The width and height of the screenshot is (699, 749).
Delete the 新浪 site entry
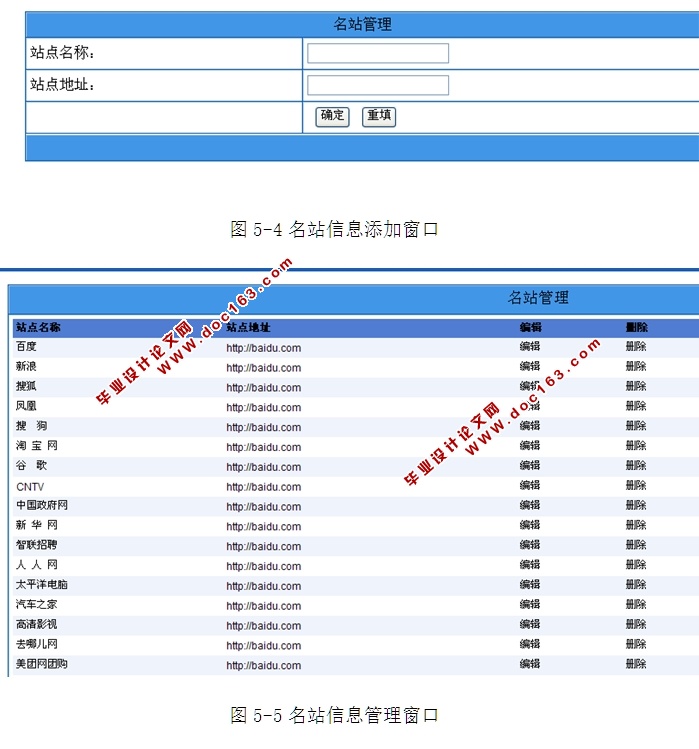click(x=636, y=367)
